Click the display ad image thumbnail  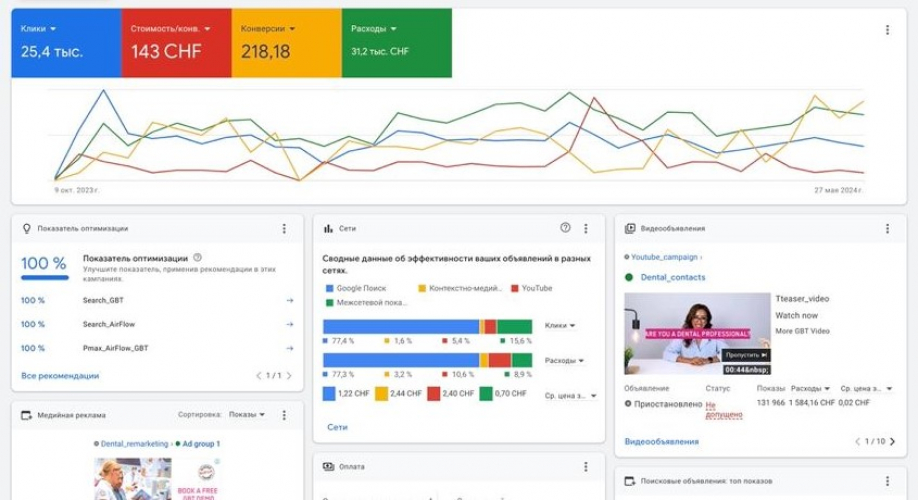(x=156, y=478)
